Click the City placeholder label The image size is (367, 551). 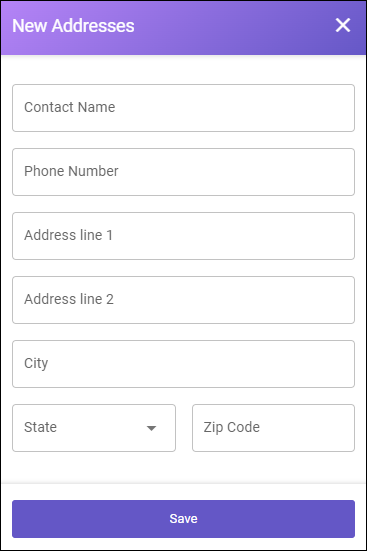point(36,364)
